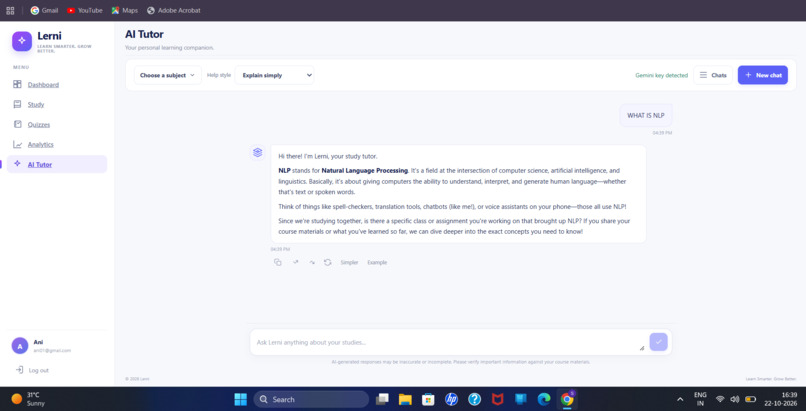Click the Ani user avatar

click(20, 346)
